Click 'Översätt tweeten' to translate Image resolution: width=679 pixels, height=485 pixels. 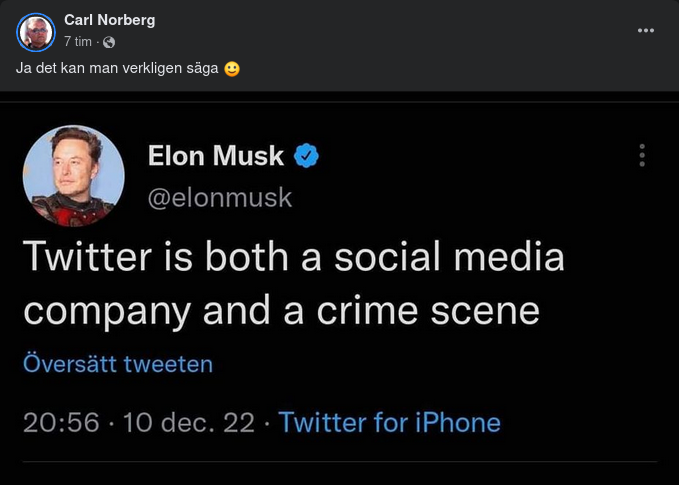118,363
